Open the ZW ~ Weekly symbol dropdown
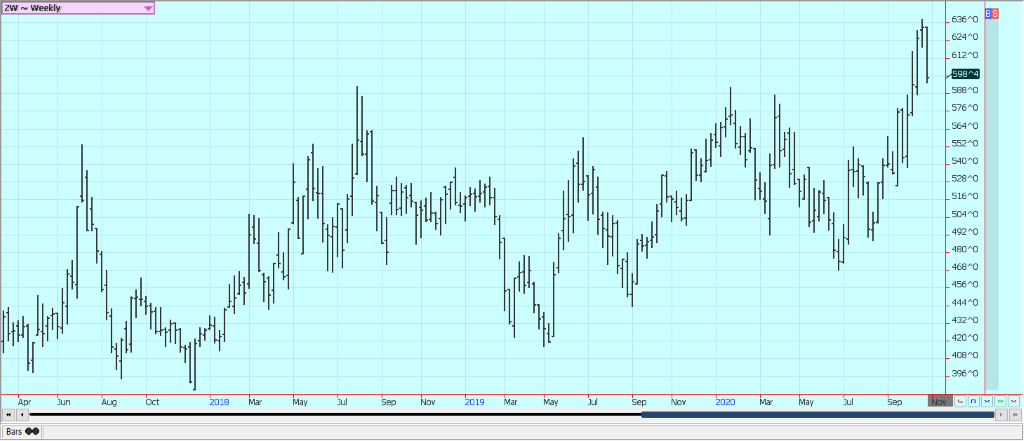The height and width of the screenshot is (441, 1024). pos(77,8)
